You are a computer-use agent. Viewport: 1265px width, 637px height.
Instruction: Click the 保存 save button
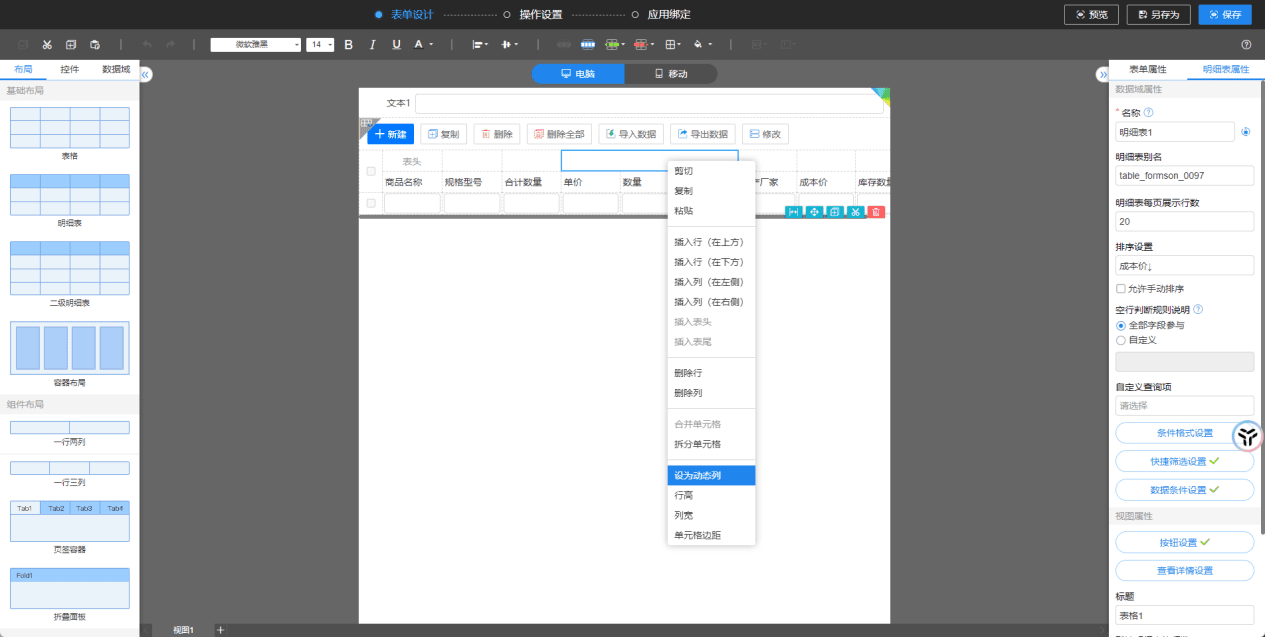pyautogui.click(x=1224, y=14)
